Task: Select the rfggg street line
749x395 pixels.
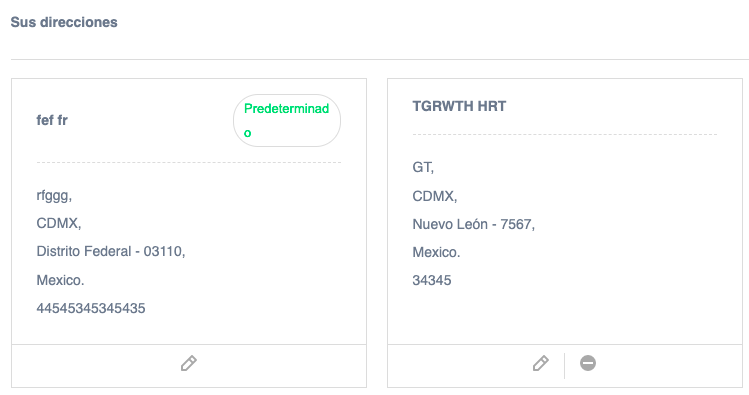Action: [54, 195]
